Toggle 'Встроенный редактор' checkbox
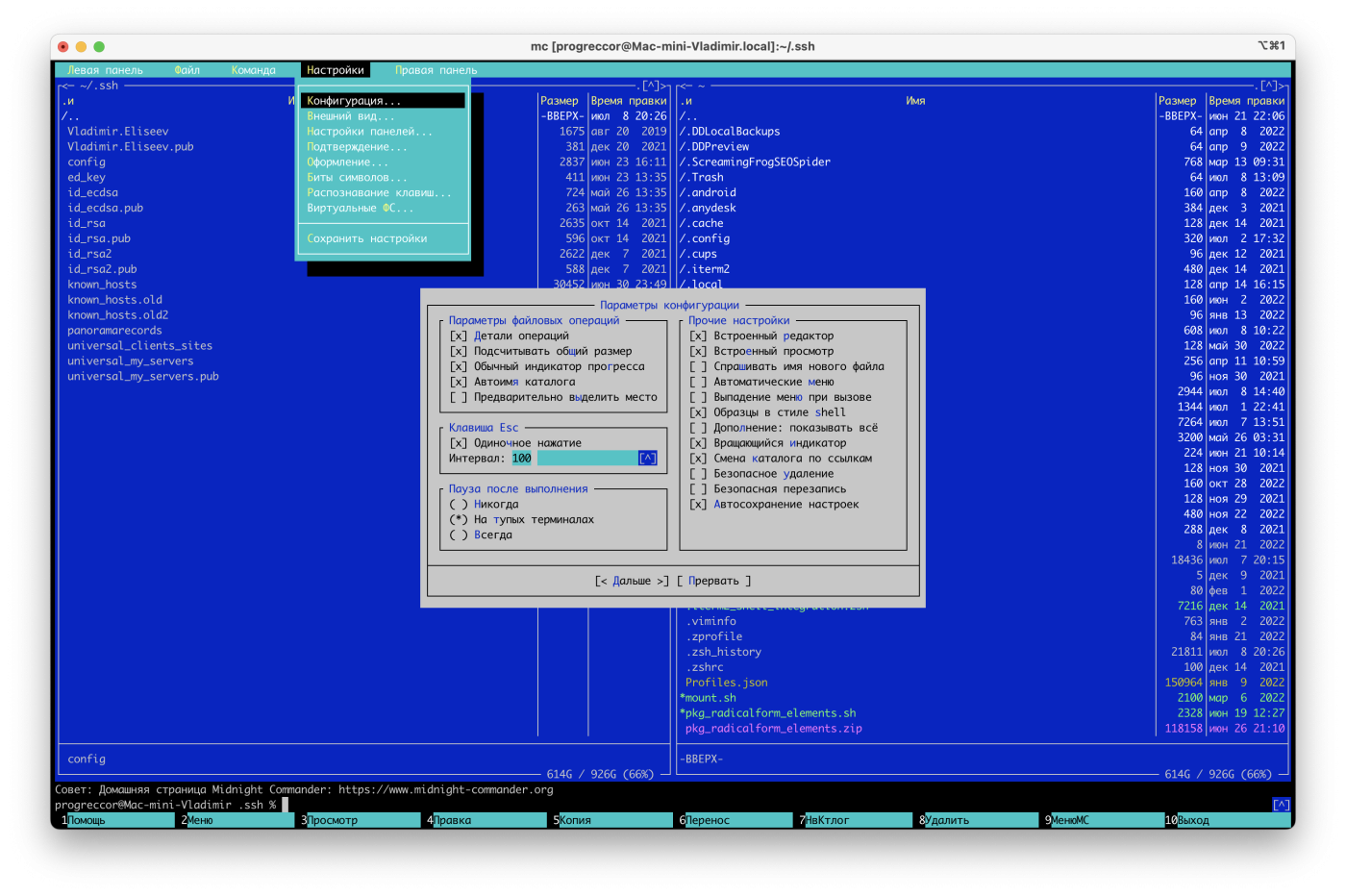1346x896 pixels. (698, 336)
